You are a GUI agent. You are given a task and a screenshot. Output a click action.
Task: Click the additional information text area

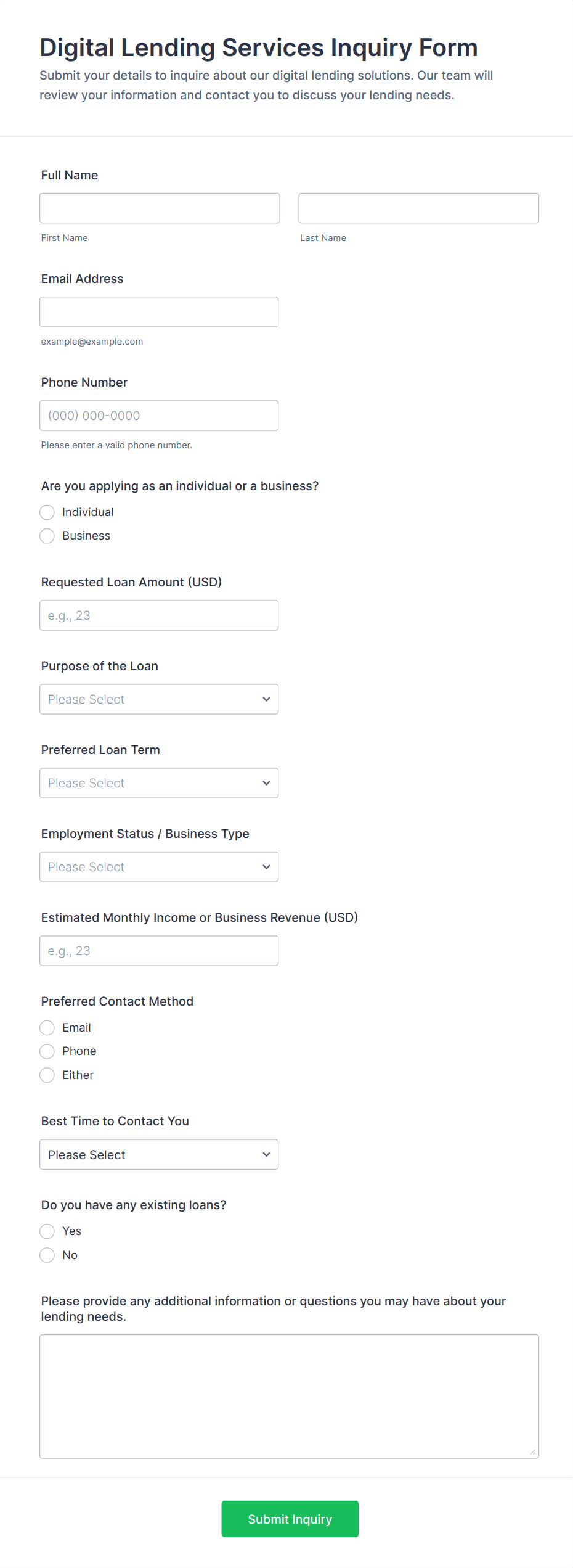click(289, 1396)
